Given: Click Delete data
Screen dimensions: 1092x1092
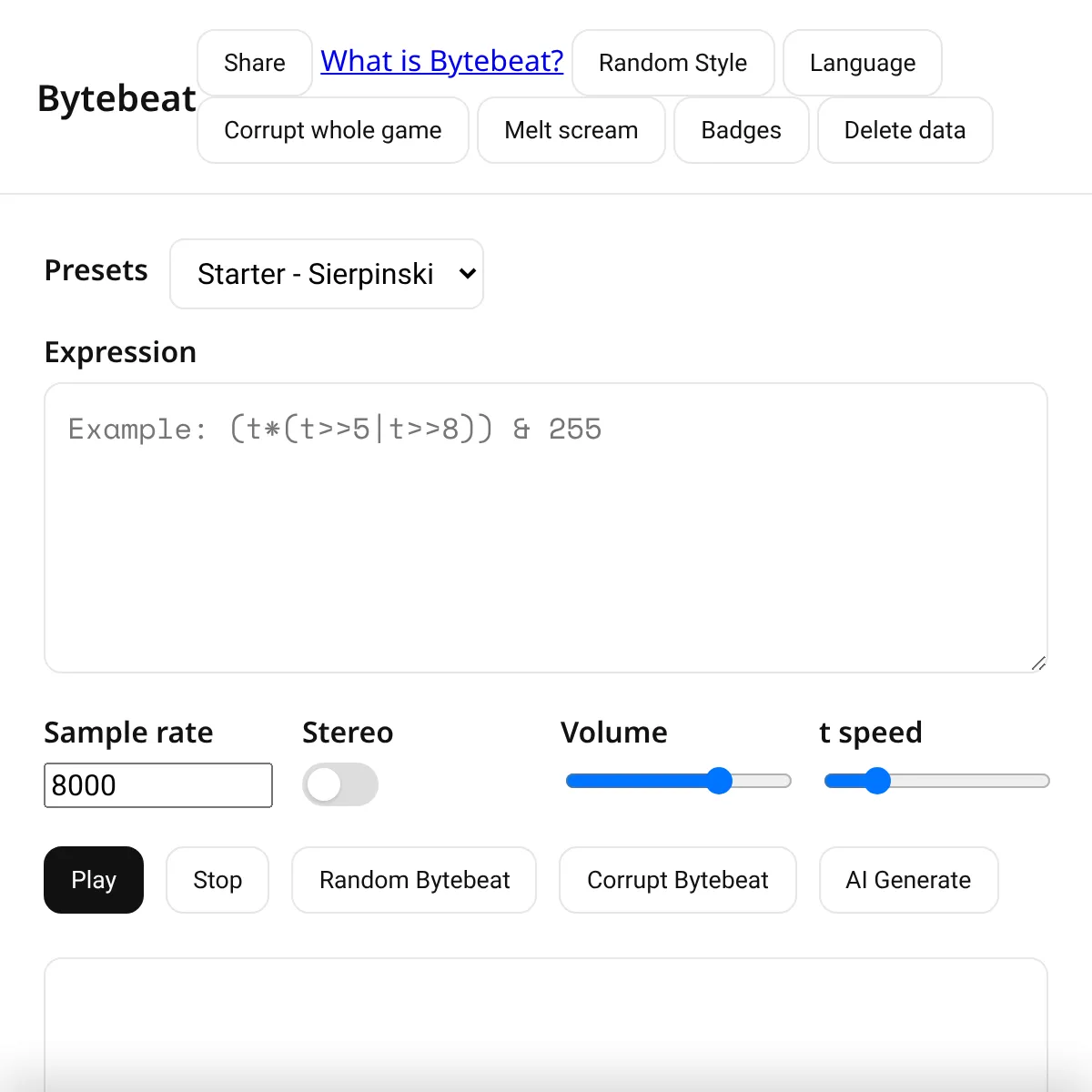Looking at the screenshot, I should (905, 130).
